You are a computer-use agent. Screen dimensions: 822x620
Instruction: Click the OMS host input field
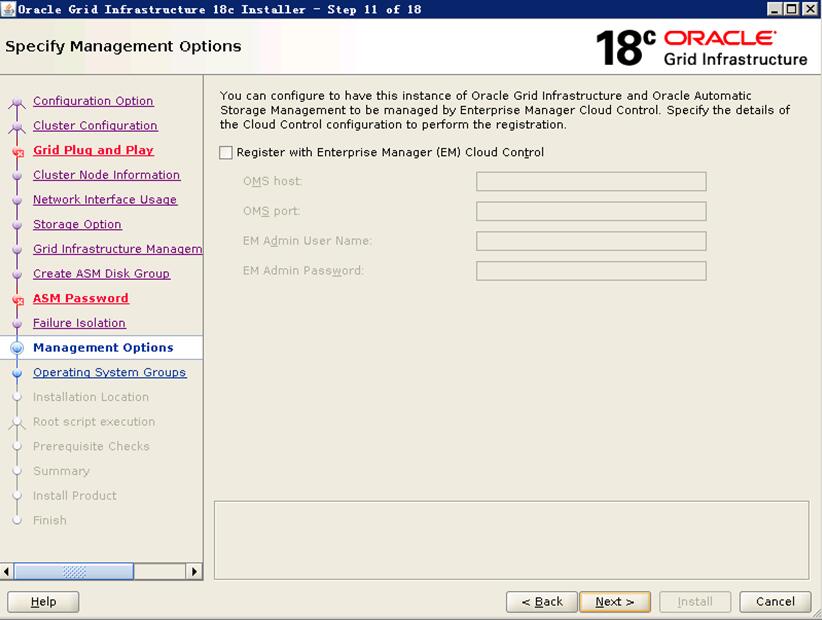coord(591,181)
